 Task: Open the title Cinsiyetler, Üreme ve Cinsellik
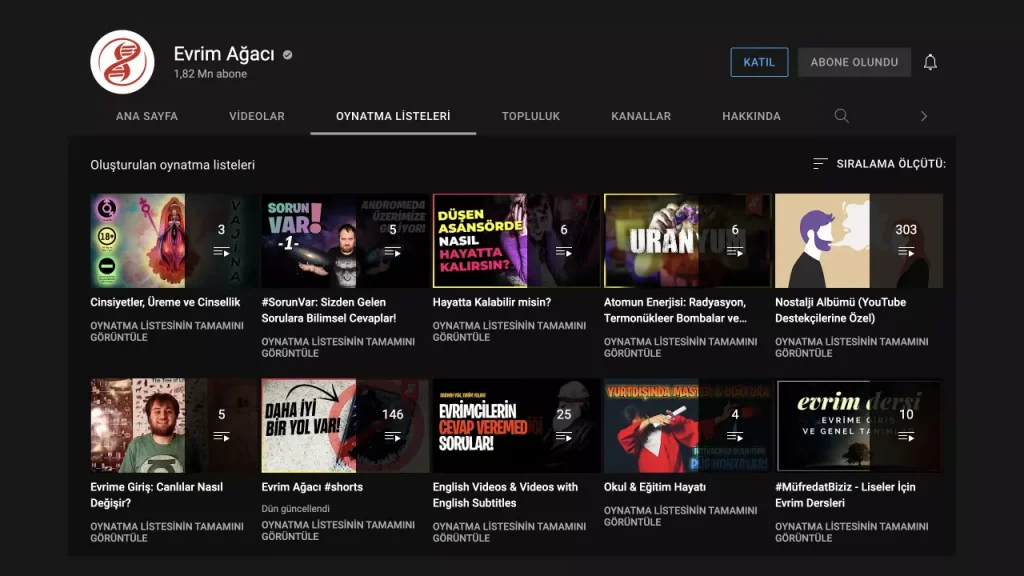point(165,302)
